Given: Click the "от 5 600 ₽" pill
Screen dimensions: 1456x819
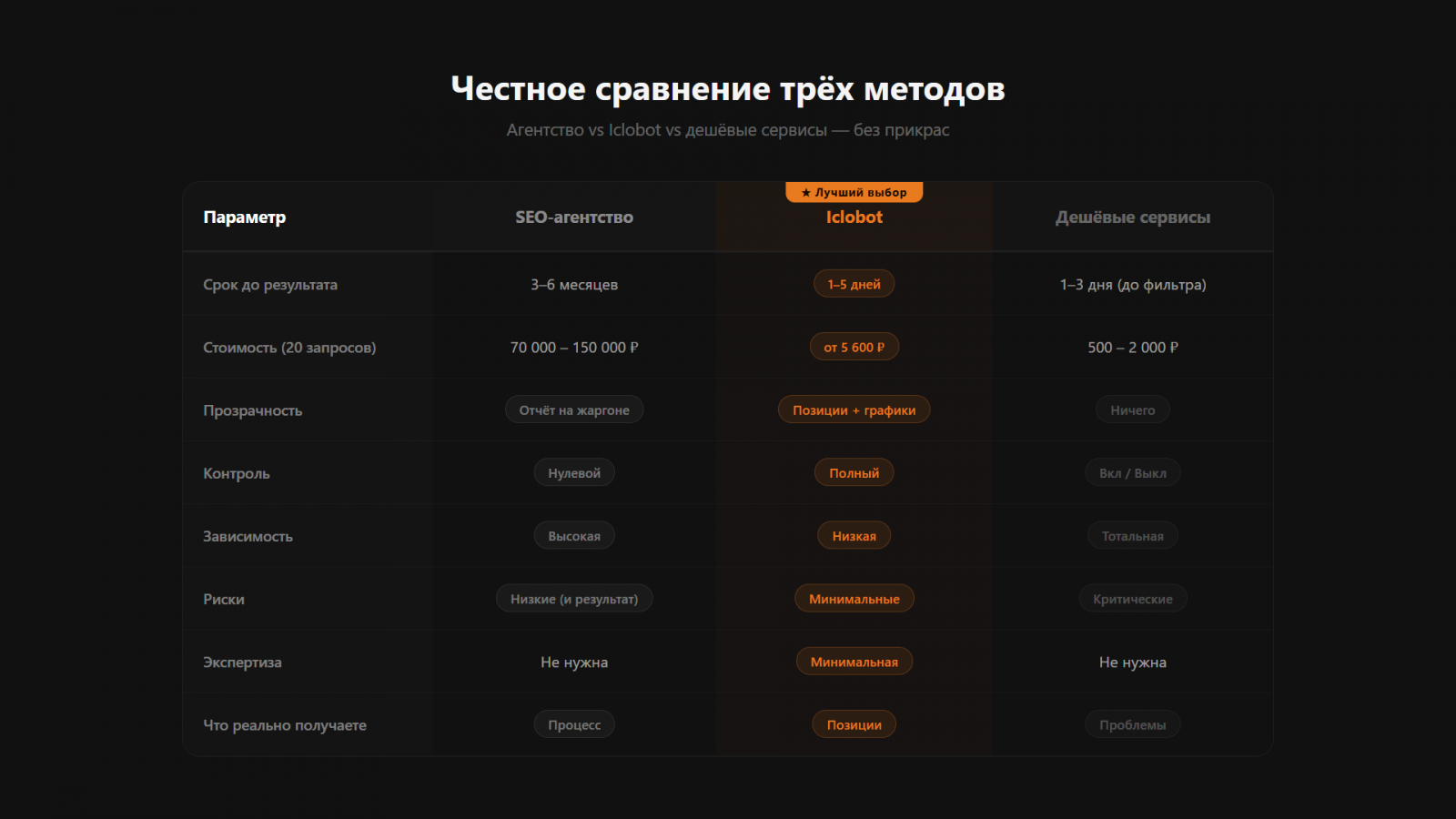Looking at the screenshot, I should tap(854, 347).
